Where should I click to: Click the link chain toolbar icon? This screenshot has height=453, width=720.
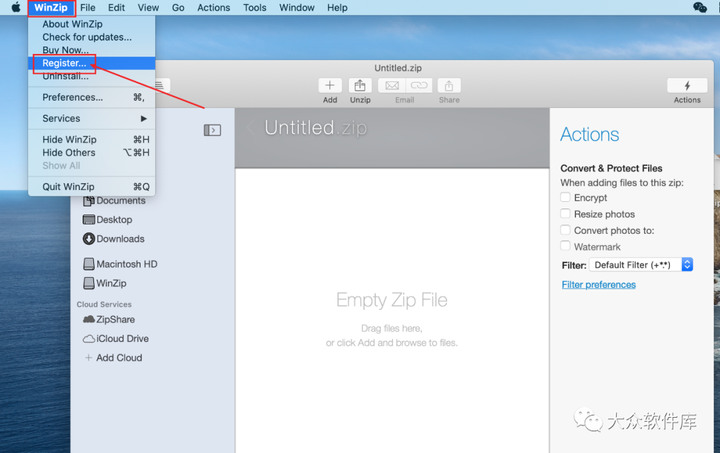point(419,85)
